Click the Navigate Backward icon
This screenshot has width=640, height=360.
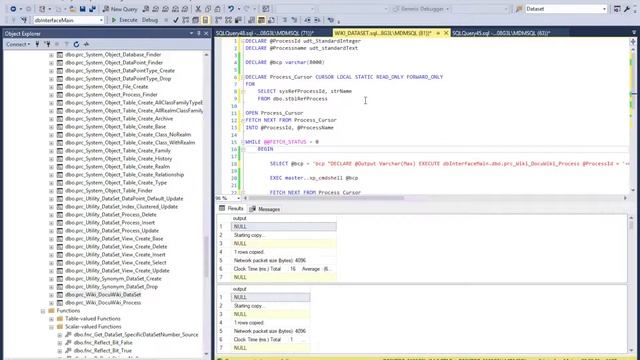click(x=13, y=9)
